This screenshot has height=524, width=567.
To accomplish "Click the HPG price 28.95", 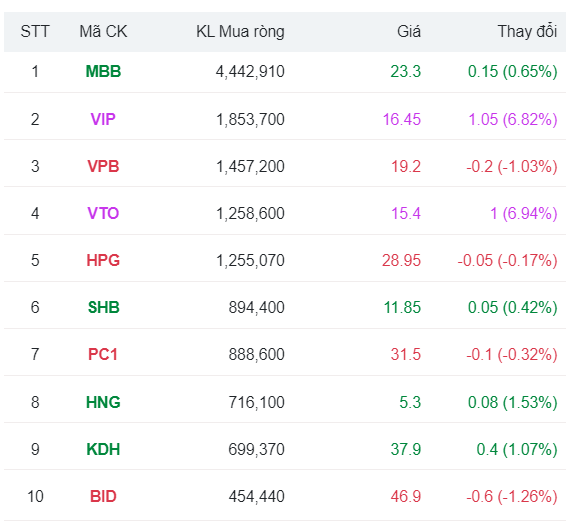I will tap(401, 260).
